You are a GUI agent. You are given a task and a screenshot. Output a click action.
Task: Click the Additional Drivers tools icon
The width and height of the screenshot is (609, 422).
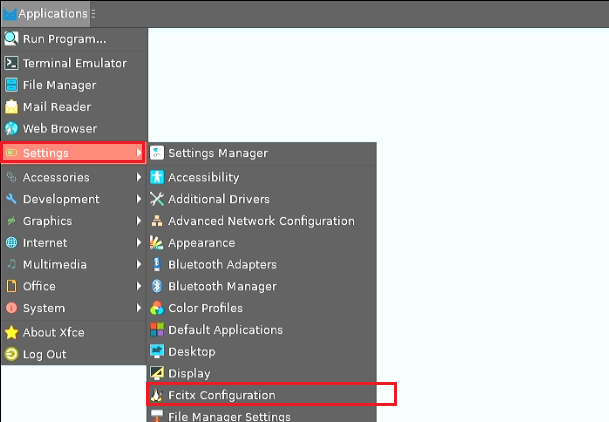157,199
